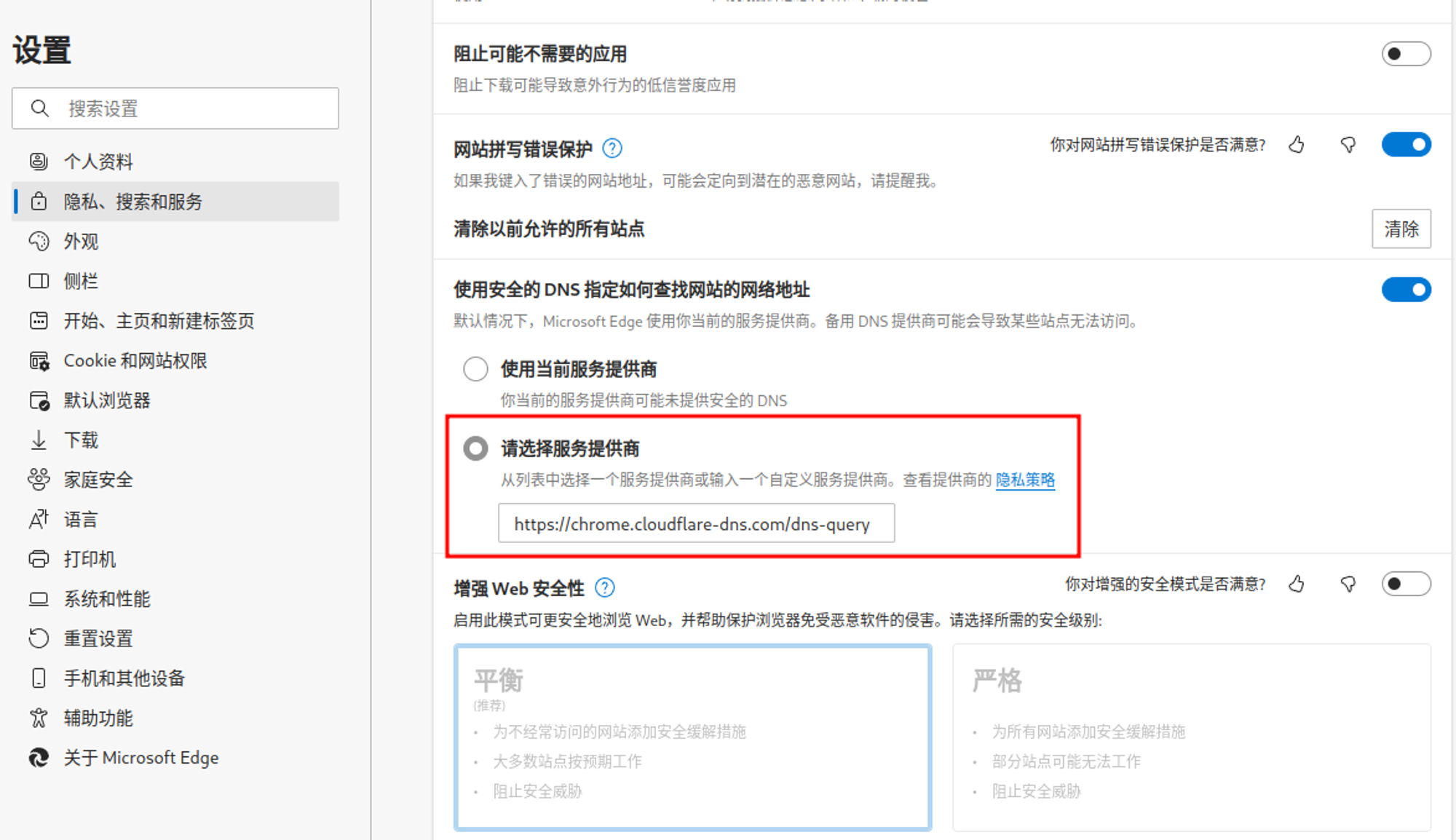Enable the 阻止可能不需要的应用 toggle
The width and height of the screenshot is (1456, 840).
point(1405,54)
